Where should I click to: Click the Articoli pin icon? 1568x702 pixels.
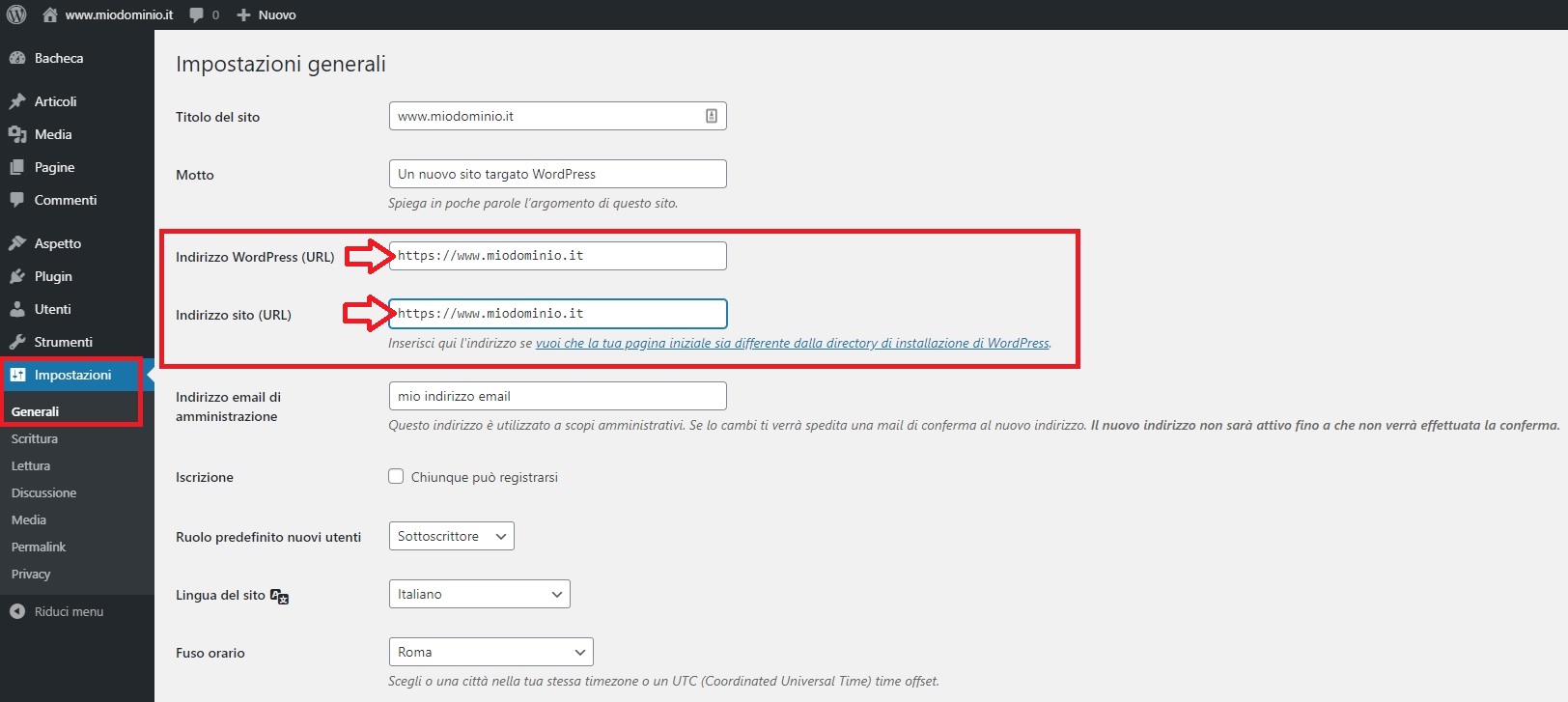click(16, 101)
